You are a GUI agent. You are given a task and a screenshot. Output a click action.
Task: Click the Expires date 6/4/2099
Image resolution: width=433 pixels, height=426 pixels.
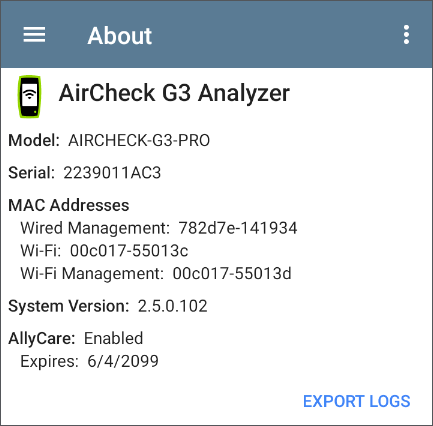[123, 361]
